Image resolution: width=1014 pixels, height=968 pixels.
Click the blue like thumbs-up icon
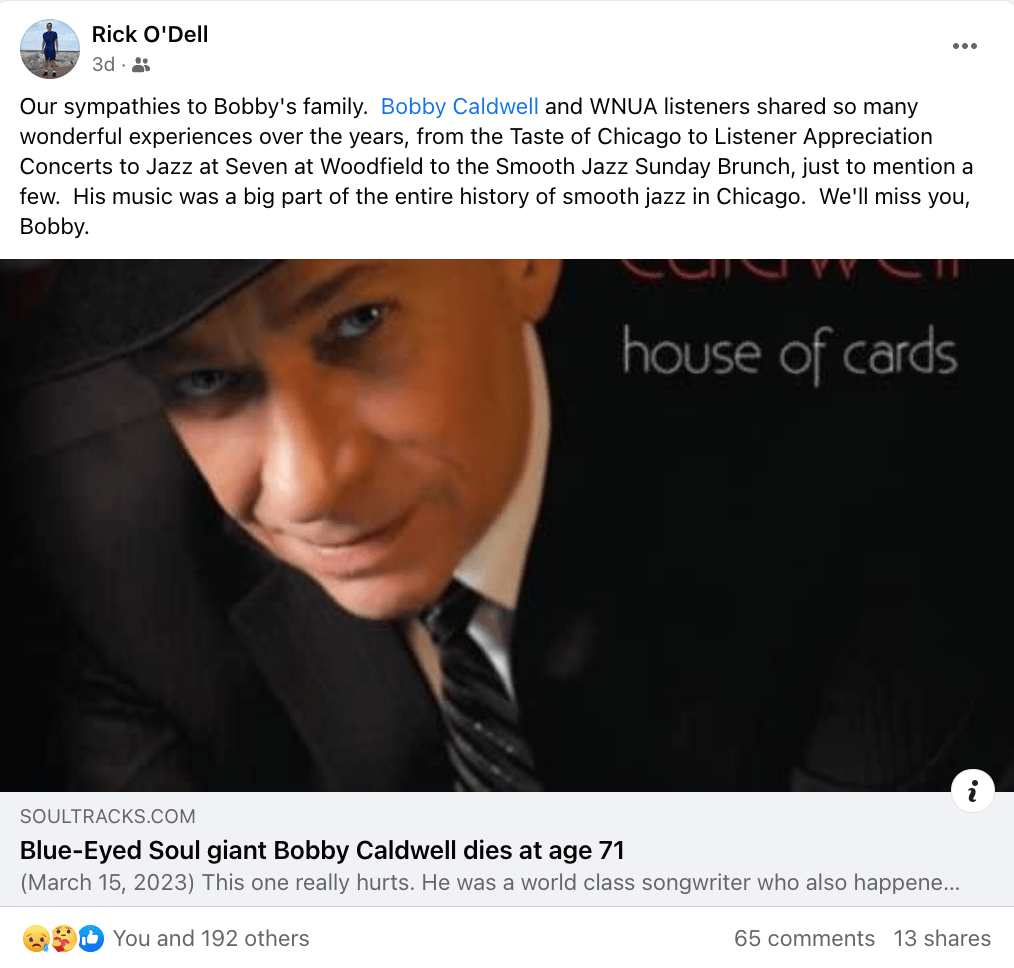(91, 938)
